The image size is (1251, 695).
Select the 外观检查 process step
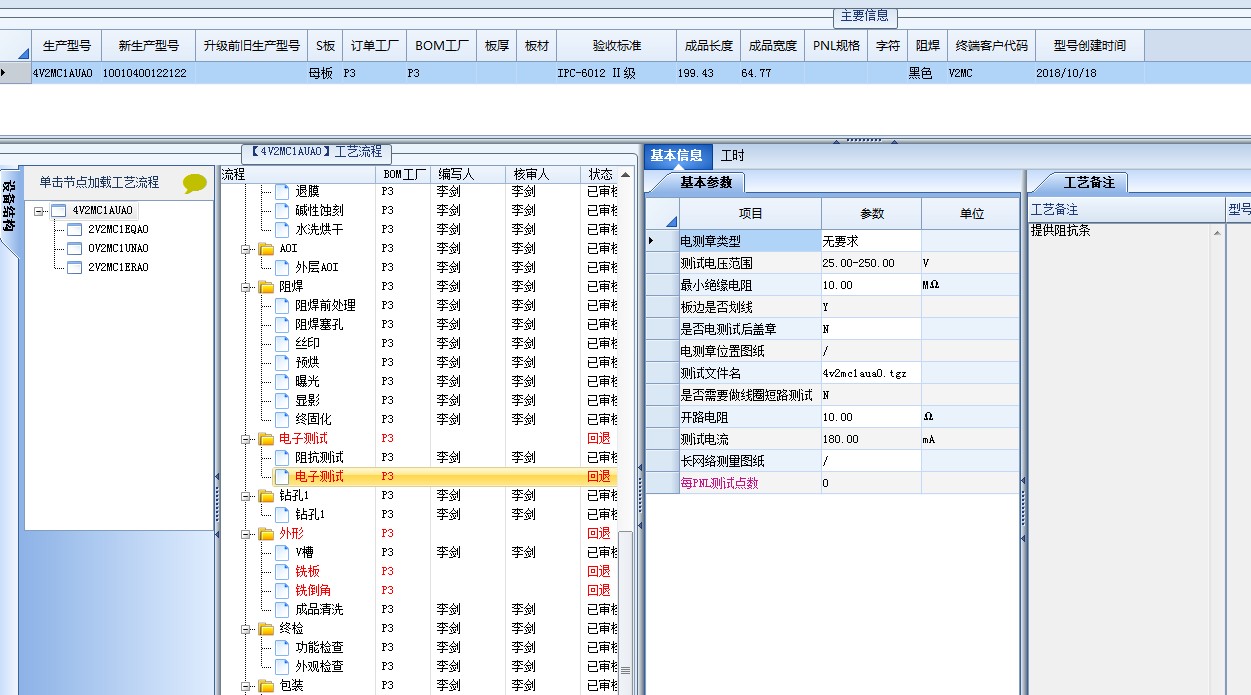coord(319,666)
